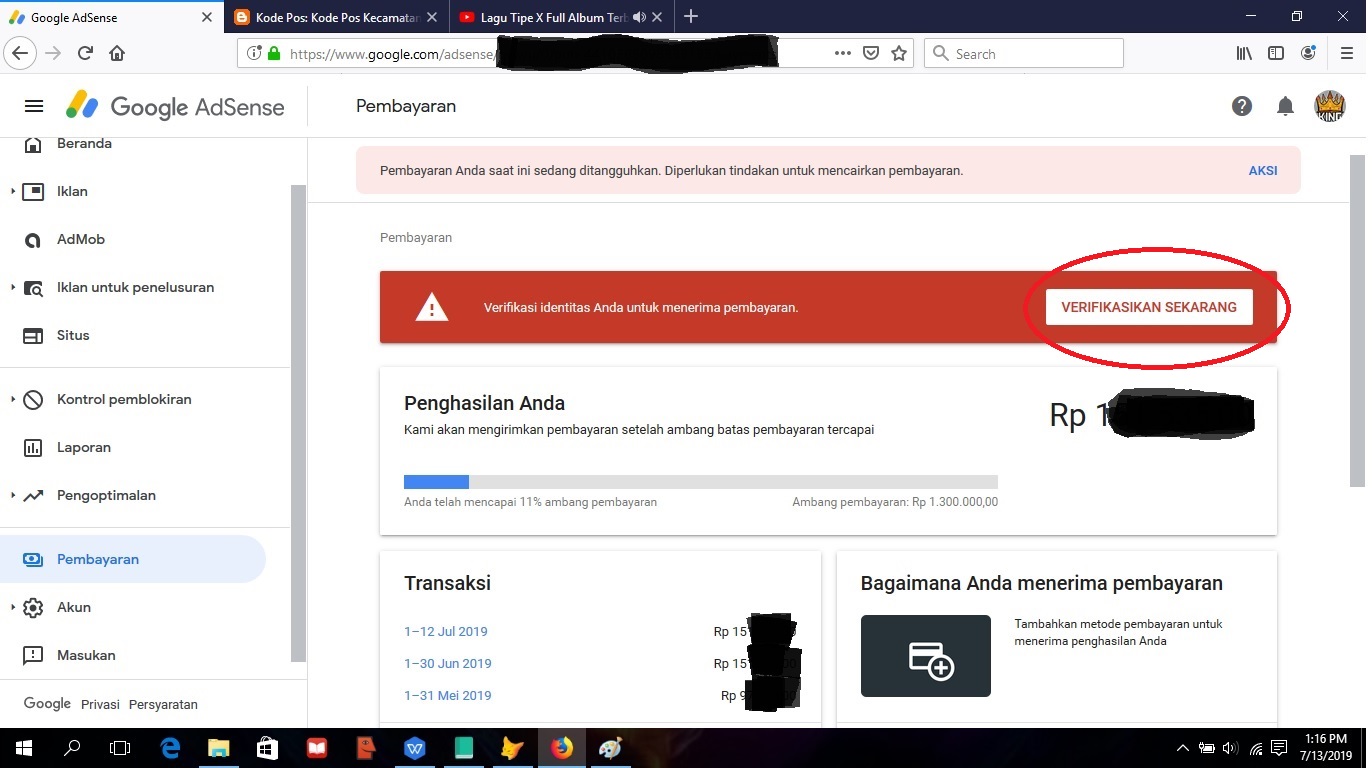The image size is (1372, 768).
Task: Click the Firefox Search box
Action: click(x=1024, y=54)
